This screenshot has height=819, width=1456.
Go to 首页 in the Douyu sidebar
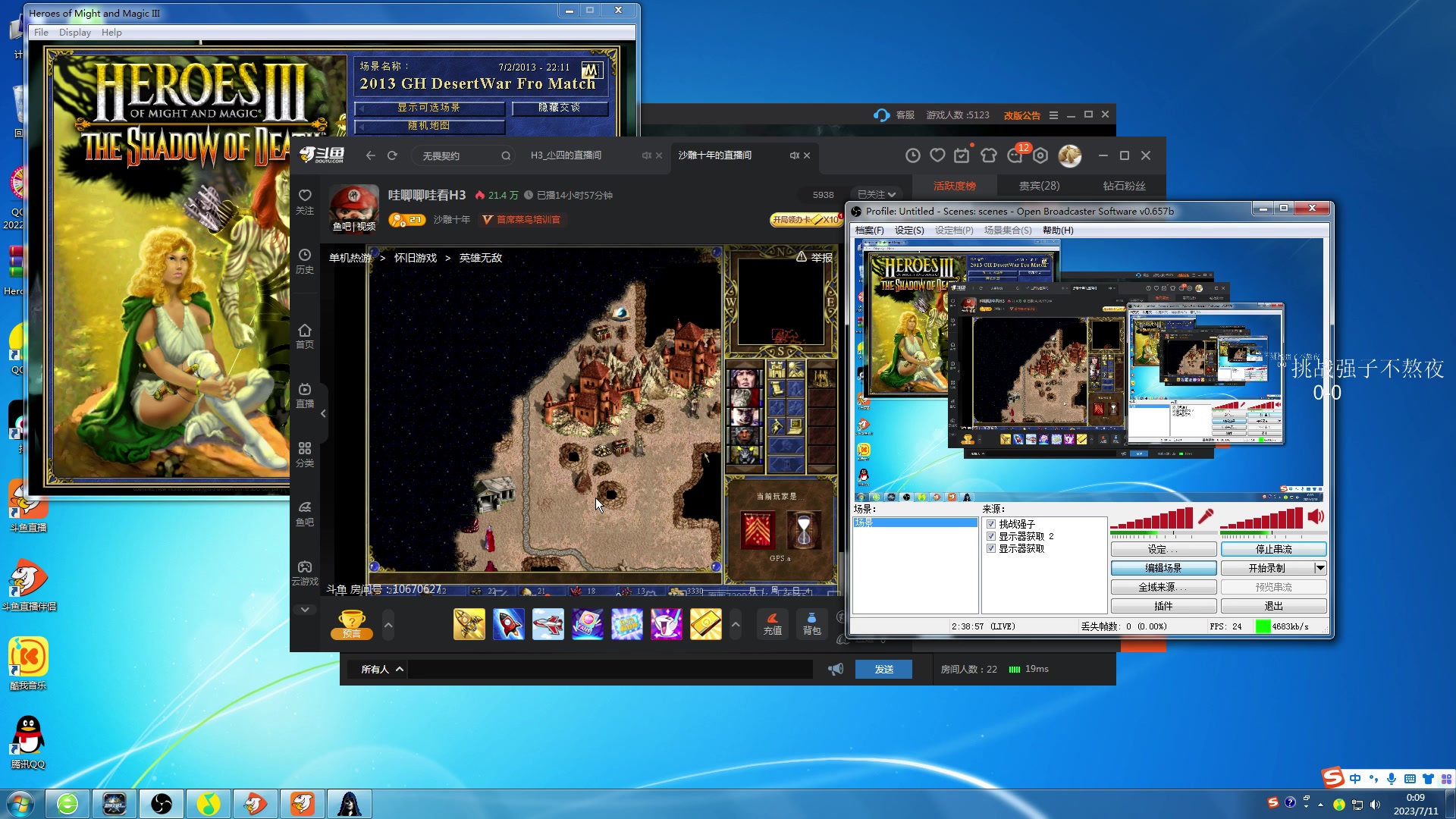click(x=305, y=336)
